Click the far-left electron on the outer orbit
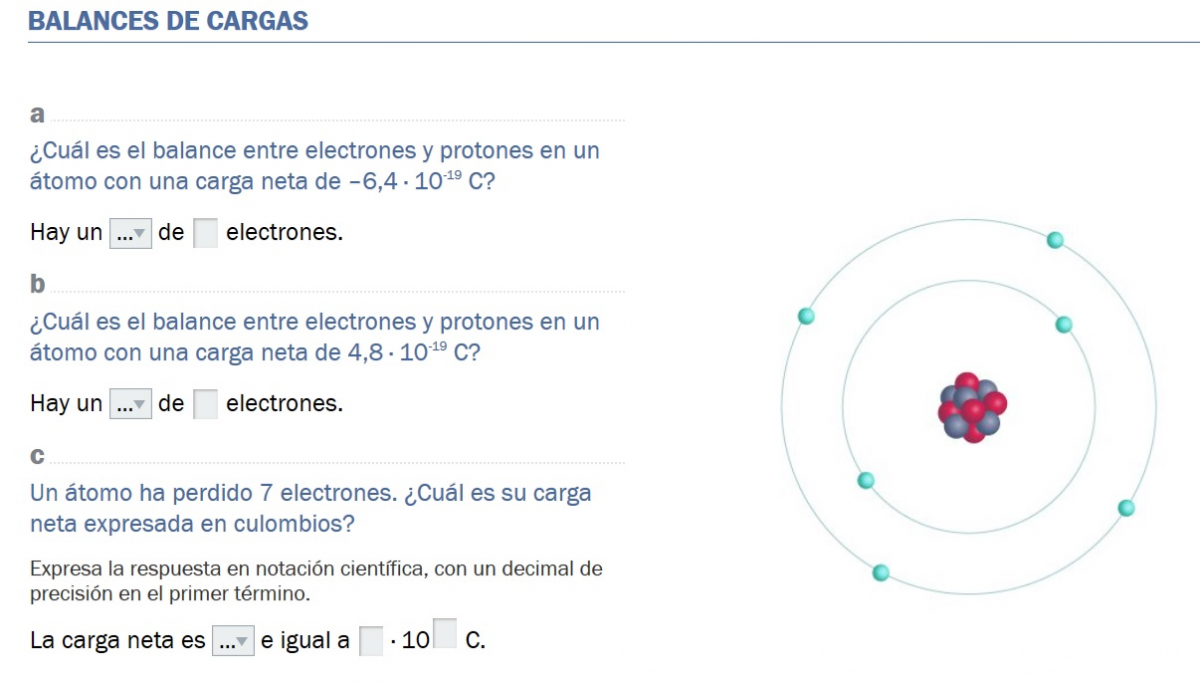This screenshot has height=683, width=1200. click(806, 317)
